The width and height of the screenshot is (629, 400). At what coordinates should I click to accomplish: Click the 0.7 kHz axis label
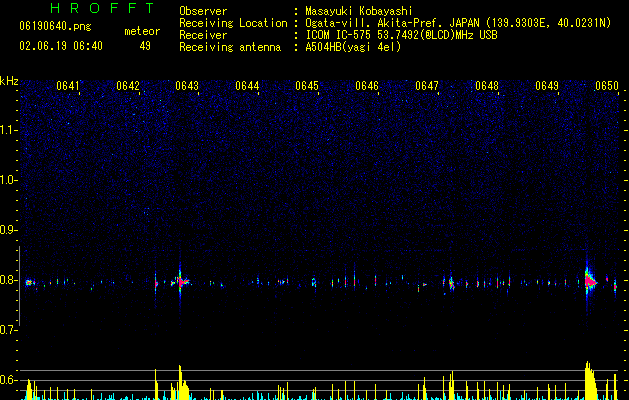pos(8,330)
